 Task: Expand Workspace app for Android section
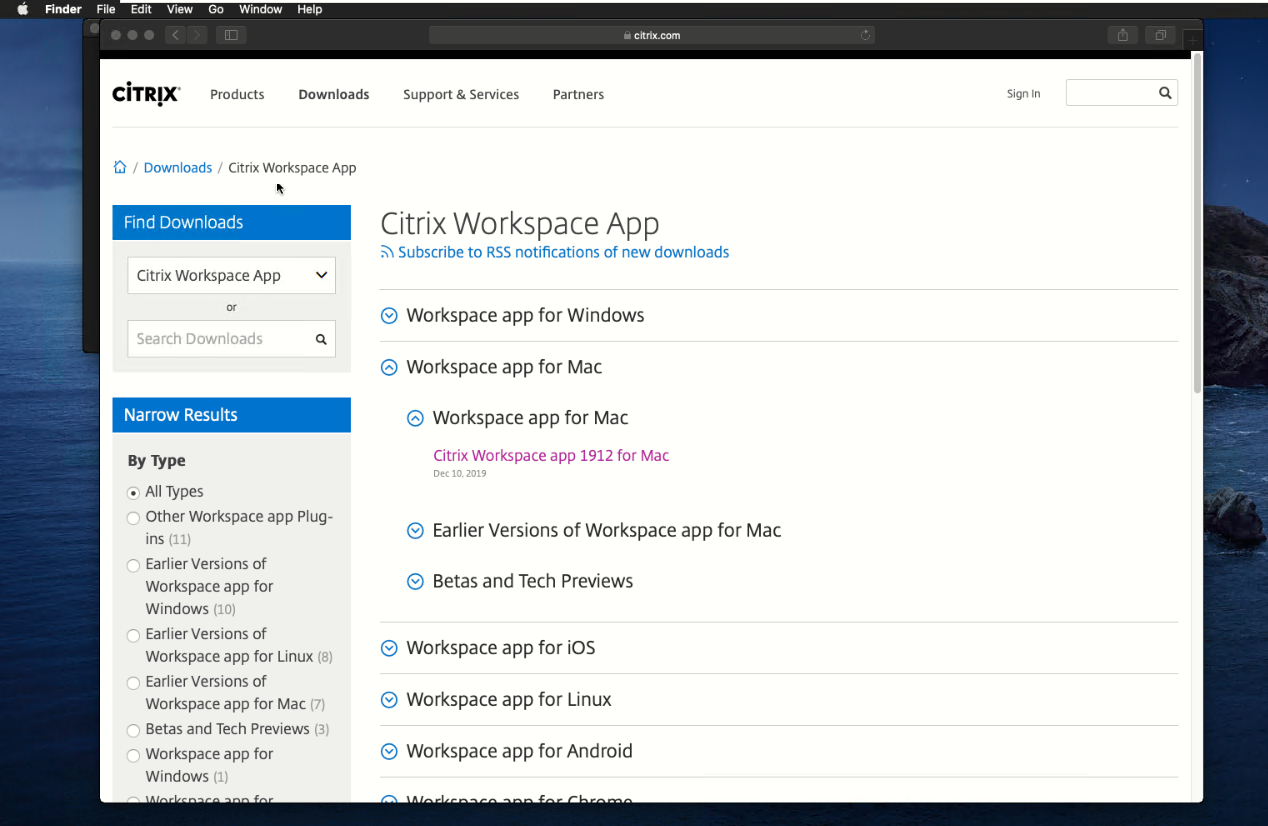click(389, 752)
